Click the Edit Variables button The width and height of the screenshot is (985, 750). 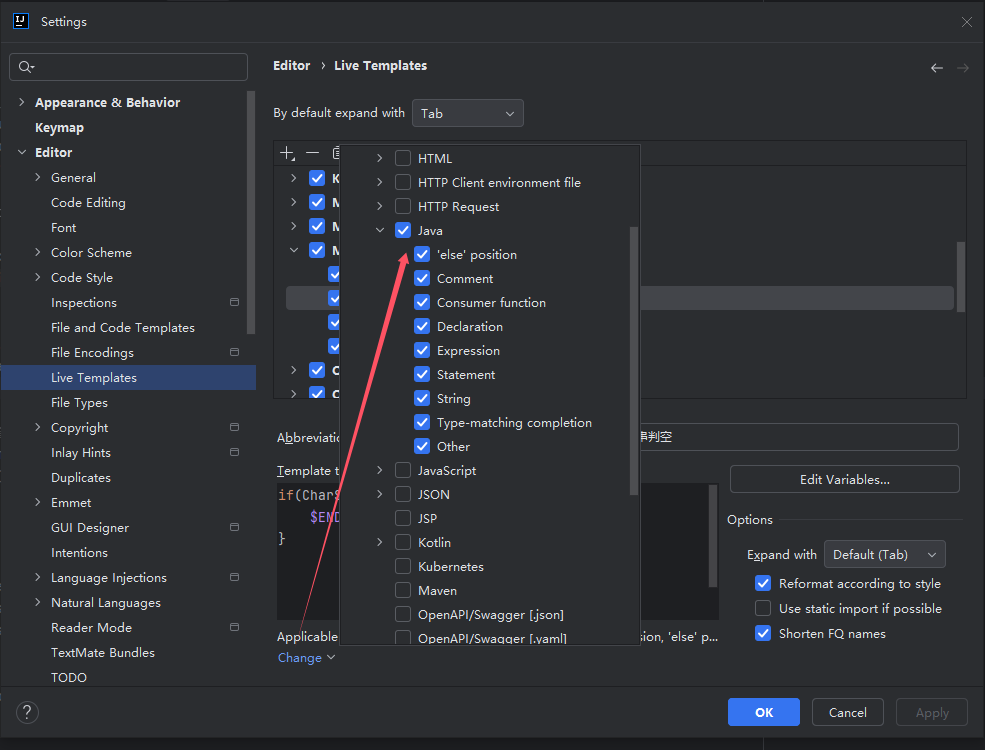coord(844,480)
